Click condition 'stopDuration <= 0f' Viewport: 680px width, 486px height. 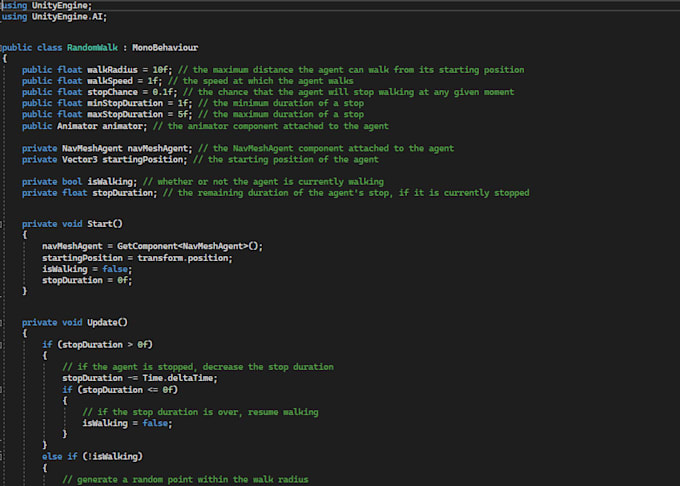(x=128, y=390)
